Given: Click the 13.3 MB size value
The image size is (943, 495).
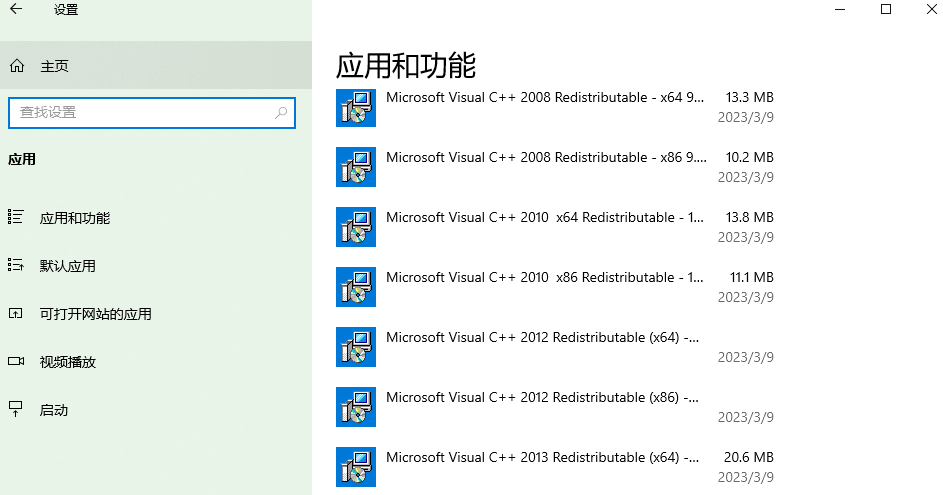Looking at the screenshot, I should click(749, 97).
